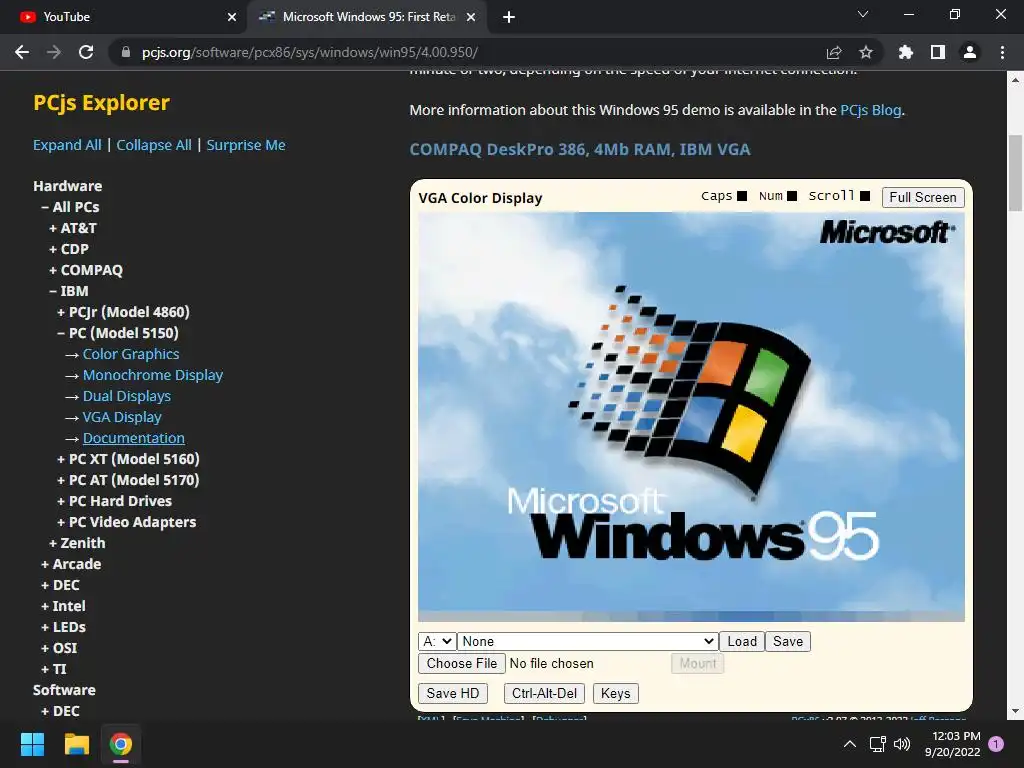Open the Color Graphics link
The image size is (1024, 768).
tap(131, 354)
